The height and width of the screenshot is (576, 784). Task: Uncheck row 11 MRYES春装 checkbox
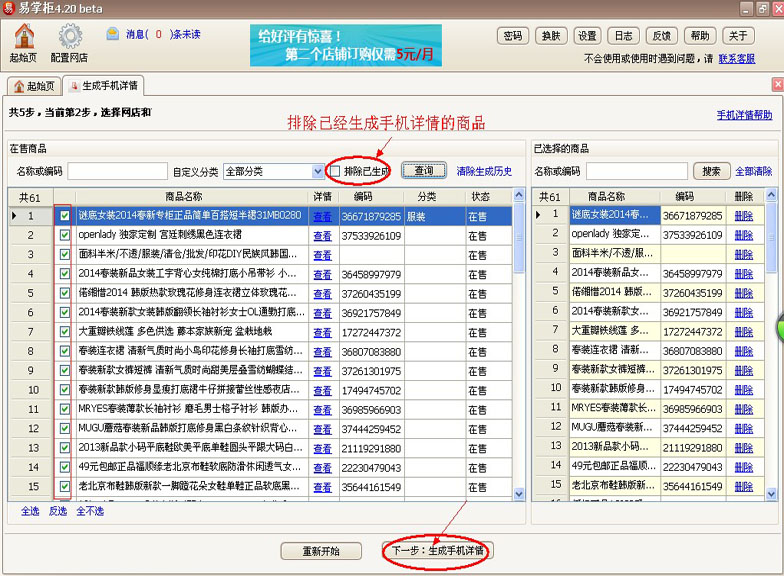(64, 409)
